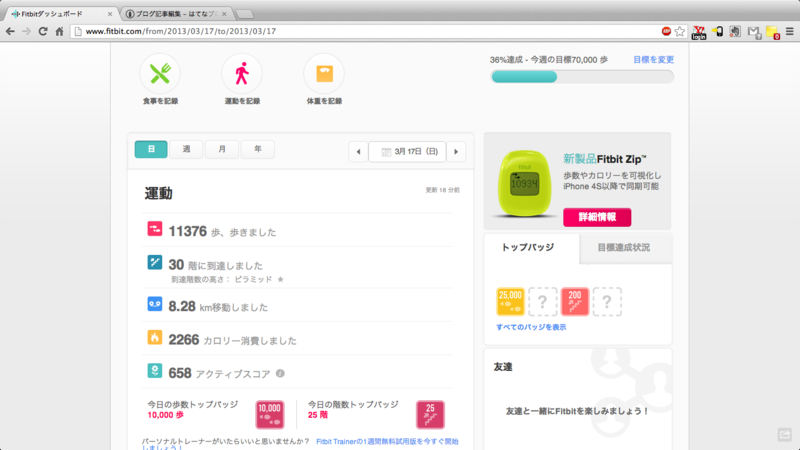Go to the next day arrow

coord(456,152)
